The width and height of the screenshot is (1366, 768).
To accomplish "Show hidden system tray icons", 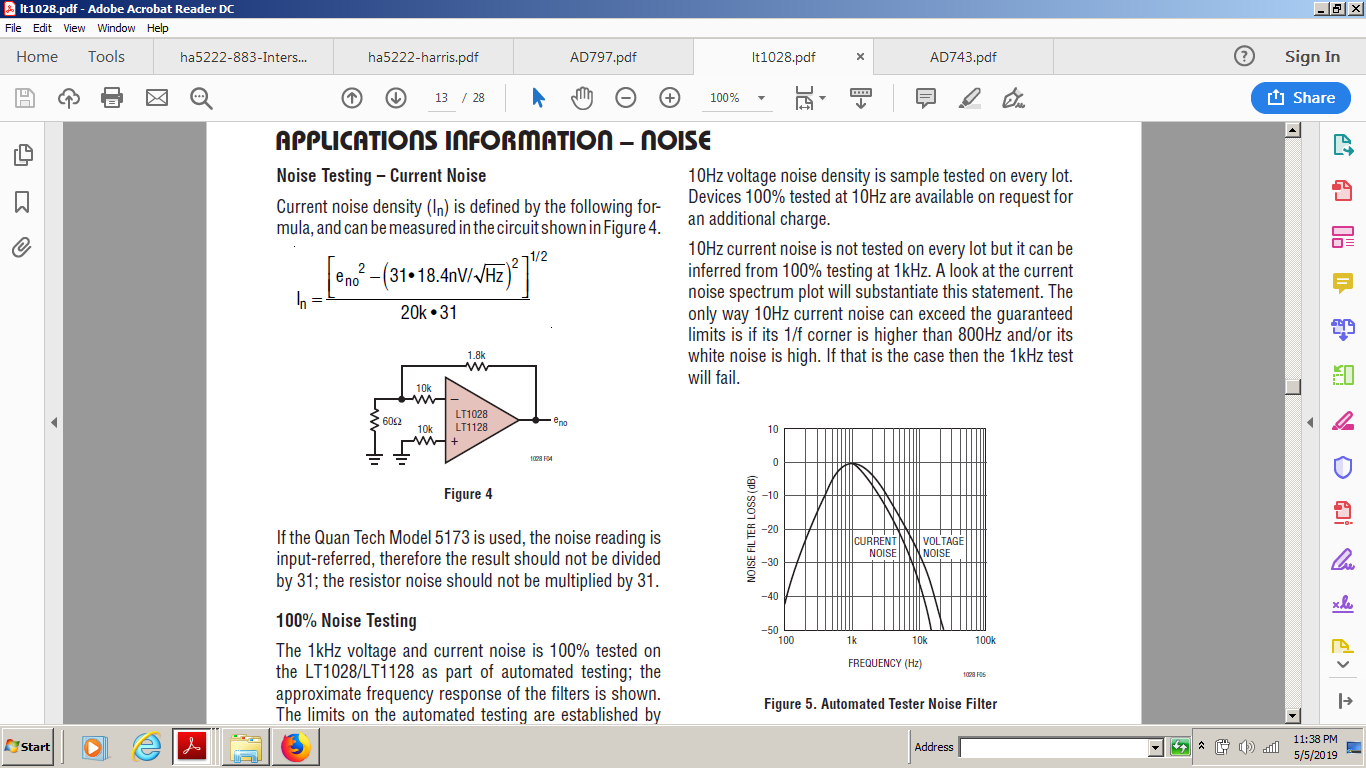I will coord(1202,747).
